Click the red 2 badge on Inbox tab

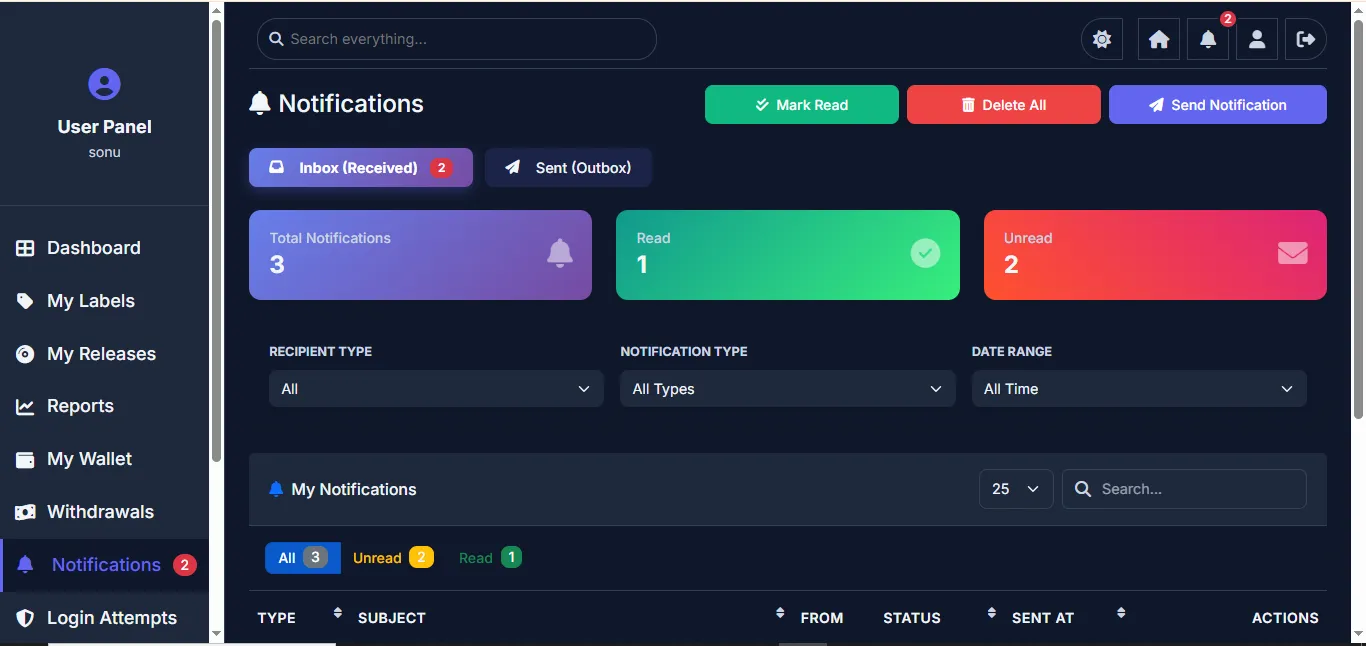tap(441, 168)
